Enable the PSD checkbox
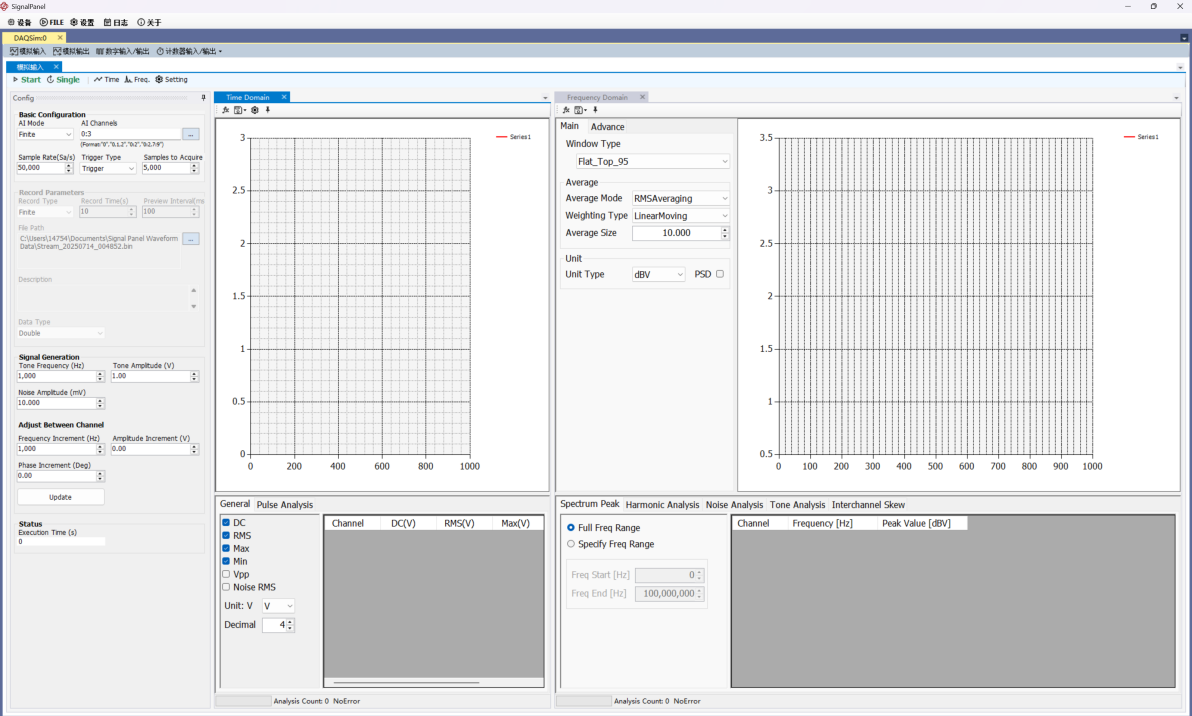The width and height of the screenshot is (1192, 716). pos(720,274)
